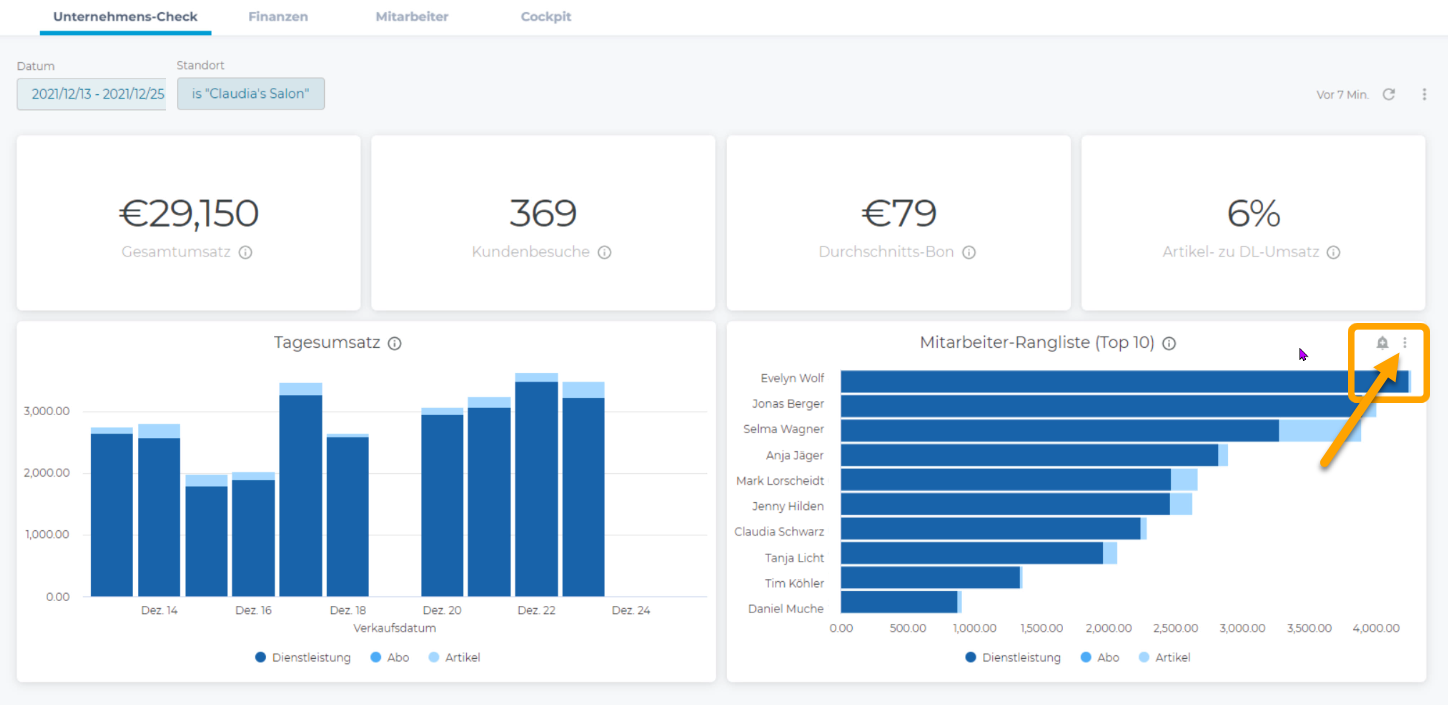Open the Cockpit tab
This screenshot has width=1448, height=705.
(546, 17)
